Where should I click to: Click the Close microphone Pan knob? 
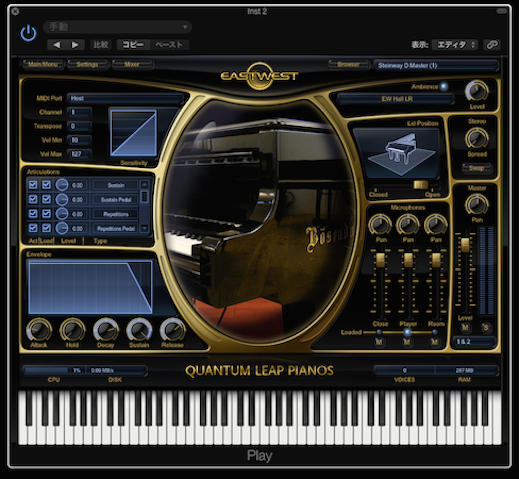tap(380, 224)
